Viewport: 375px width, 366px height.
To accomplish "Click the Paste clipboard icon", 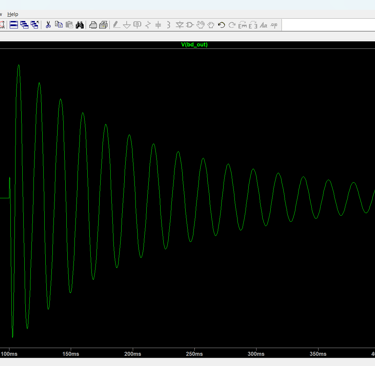I will pyautogui.click(x=69, y=25).
